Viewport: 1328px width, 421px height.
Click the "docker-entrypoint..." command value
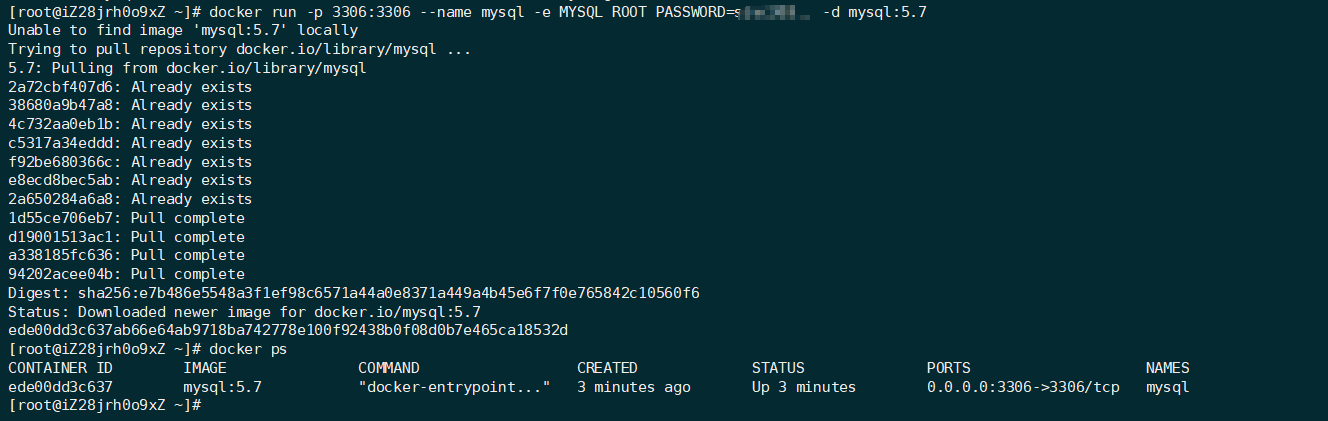(454, 387)
